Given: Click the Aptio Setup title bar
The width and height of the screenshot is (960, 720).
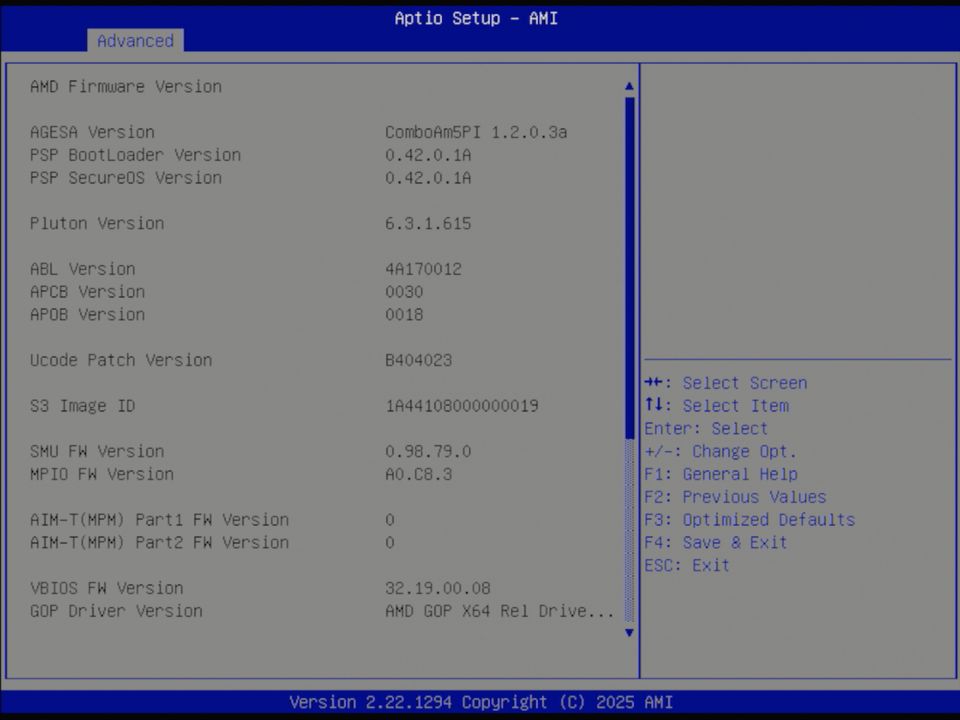Looking at the screenshot, I should 476,18.
